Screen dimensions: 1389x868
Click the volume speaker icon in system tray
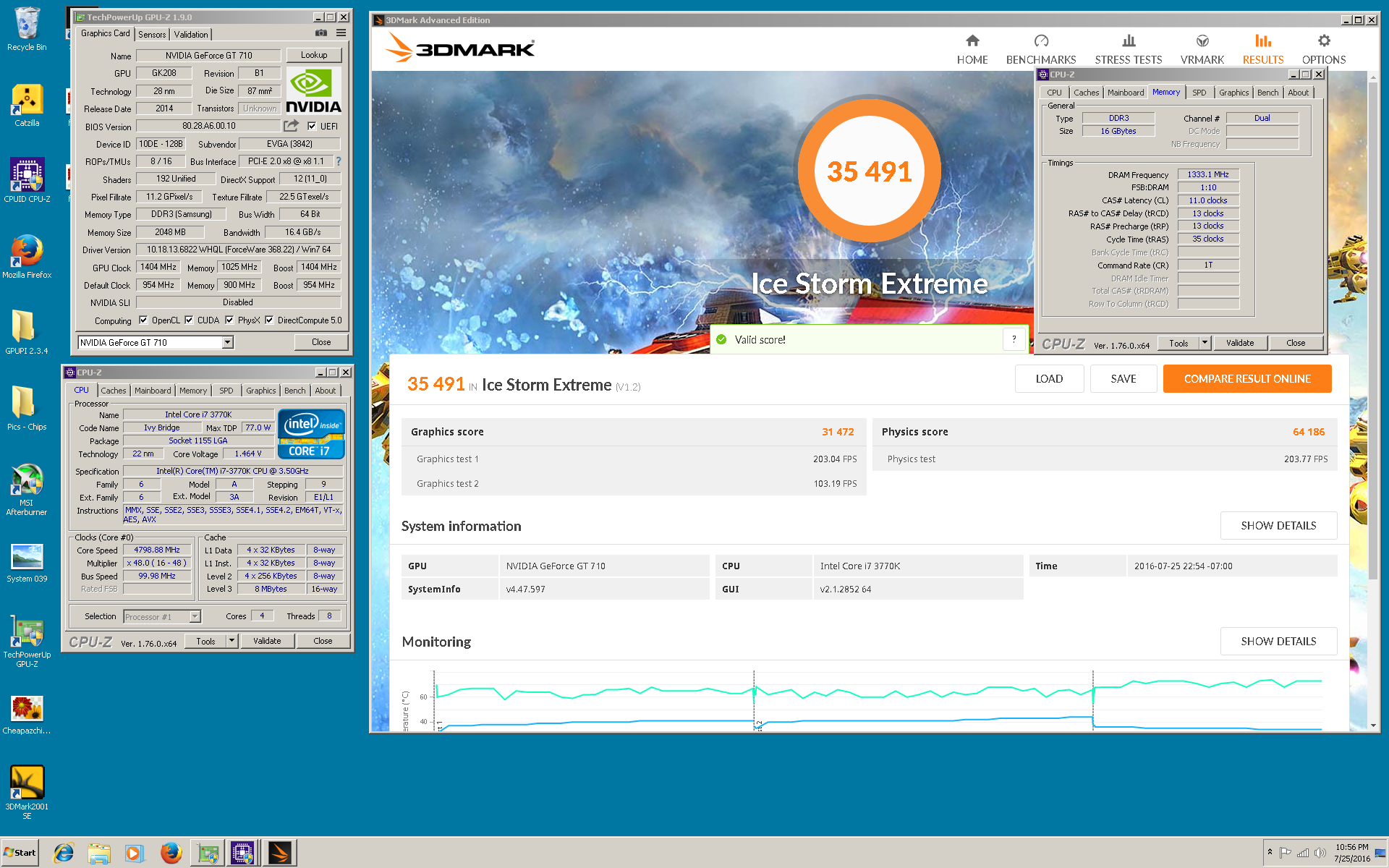click(1320, 853)
